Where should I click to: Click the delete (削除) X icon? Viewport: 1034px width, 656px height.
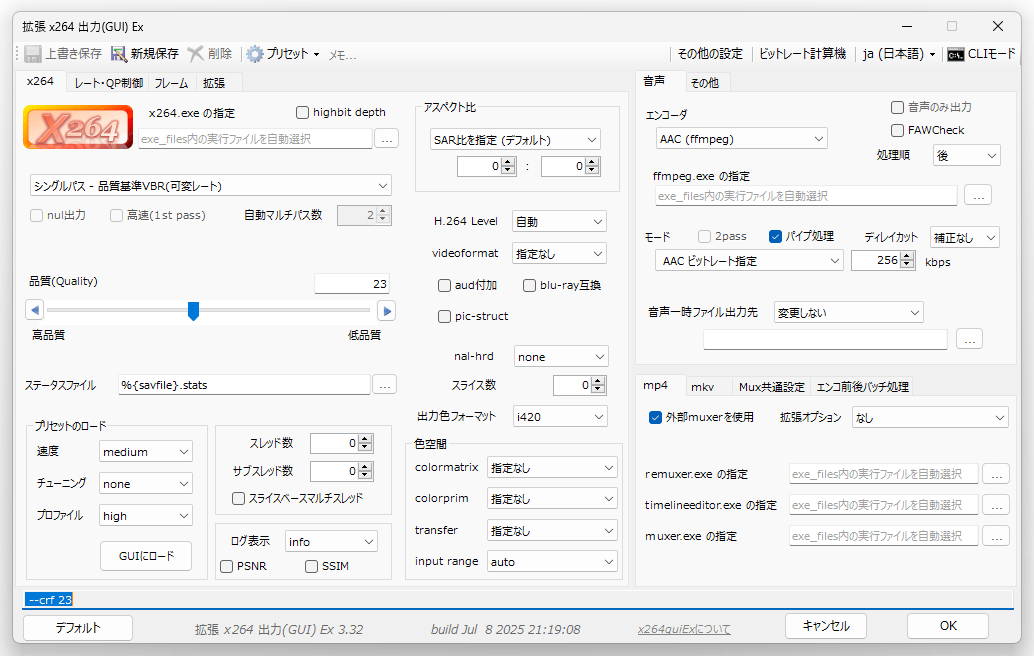click(196, 54)
